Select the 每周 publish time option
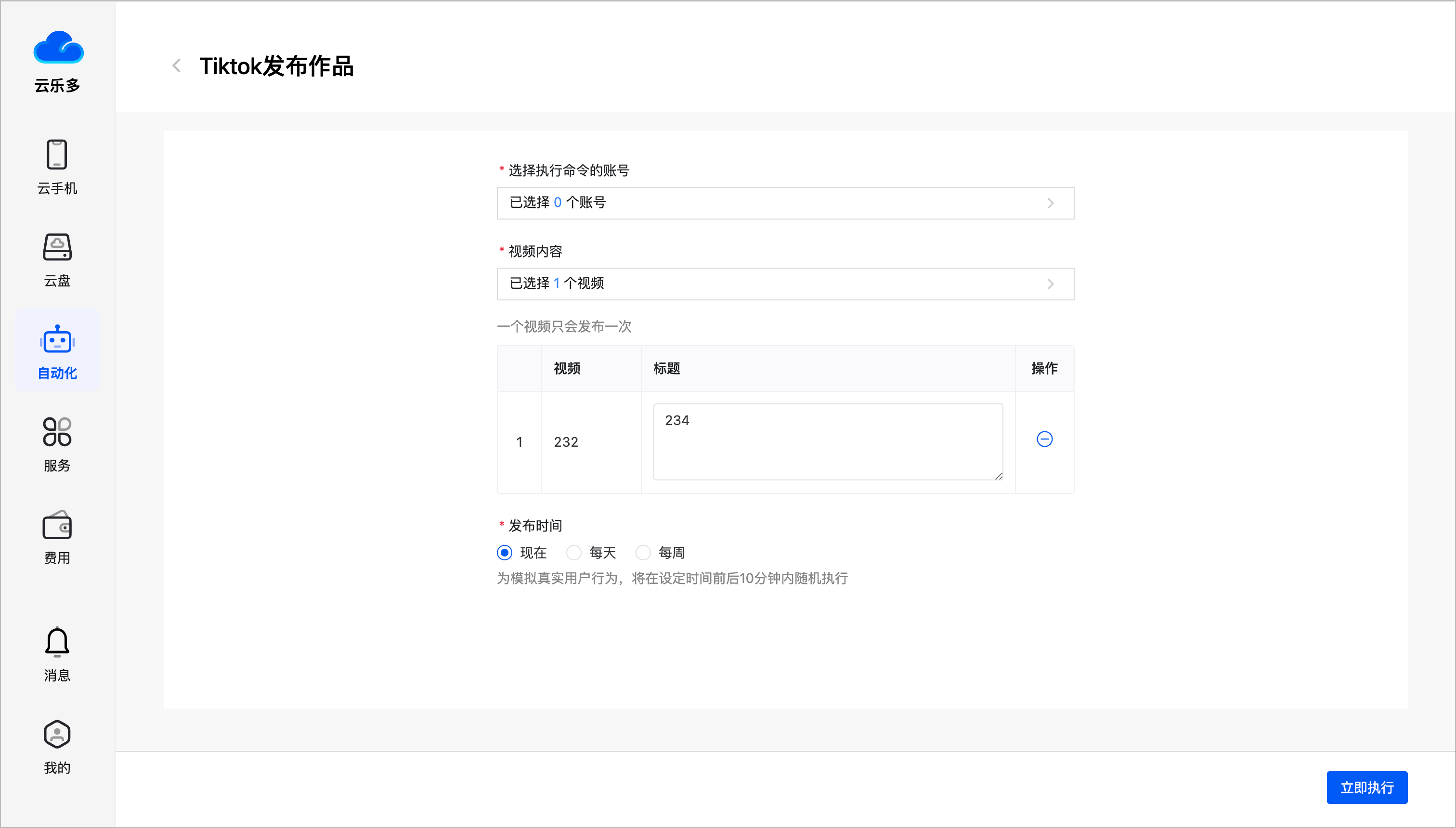 click(643, 552)
